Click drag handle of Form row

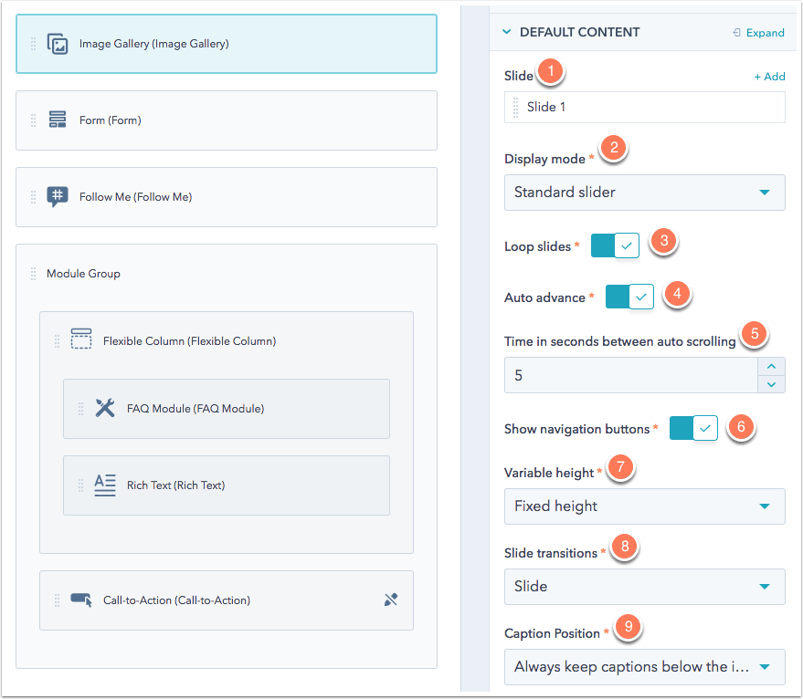(x=33, y=120)
